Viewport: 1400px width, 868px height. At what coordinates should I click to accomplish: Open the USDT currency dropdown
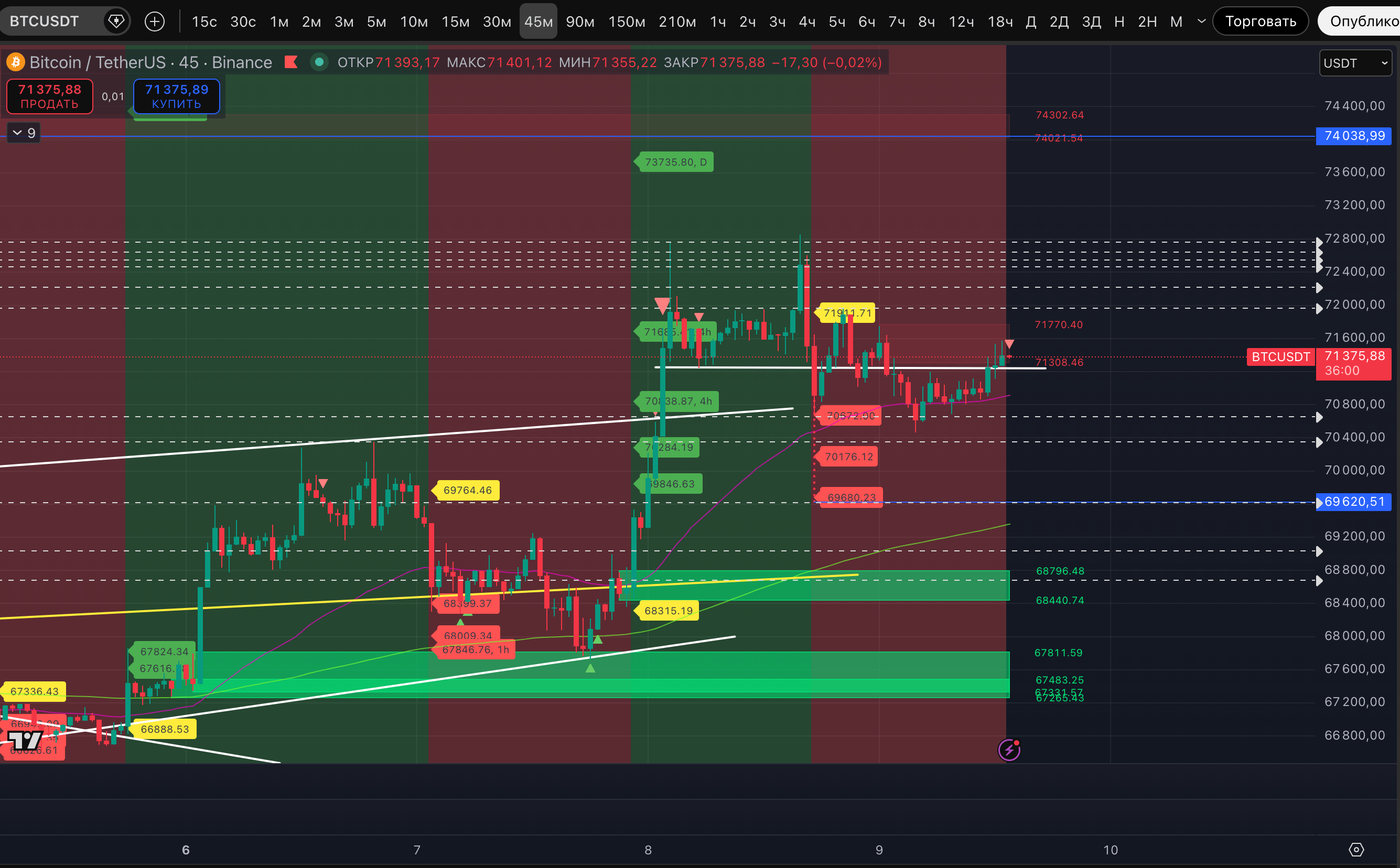(x=1355, y=63)
